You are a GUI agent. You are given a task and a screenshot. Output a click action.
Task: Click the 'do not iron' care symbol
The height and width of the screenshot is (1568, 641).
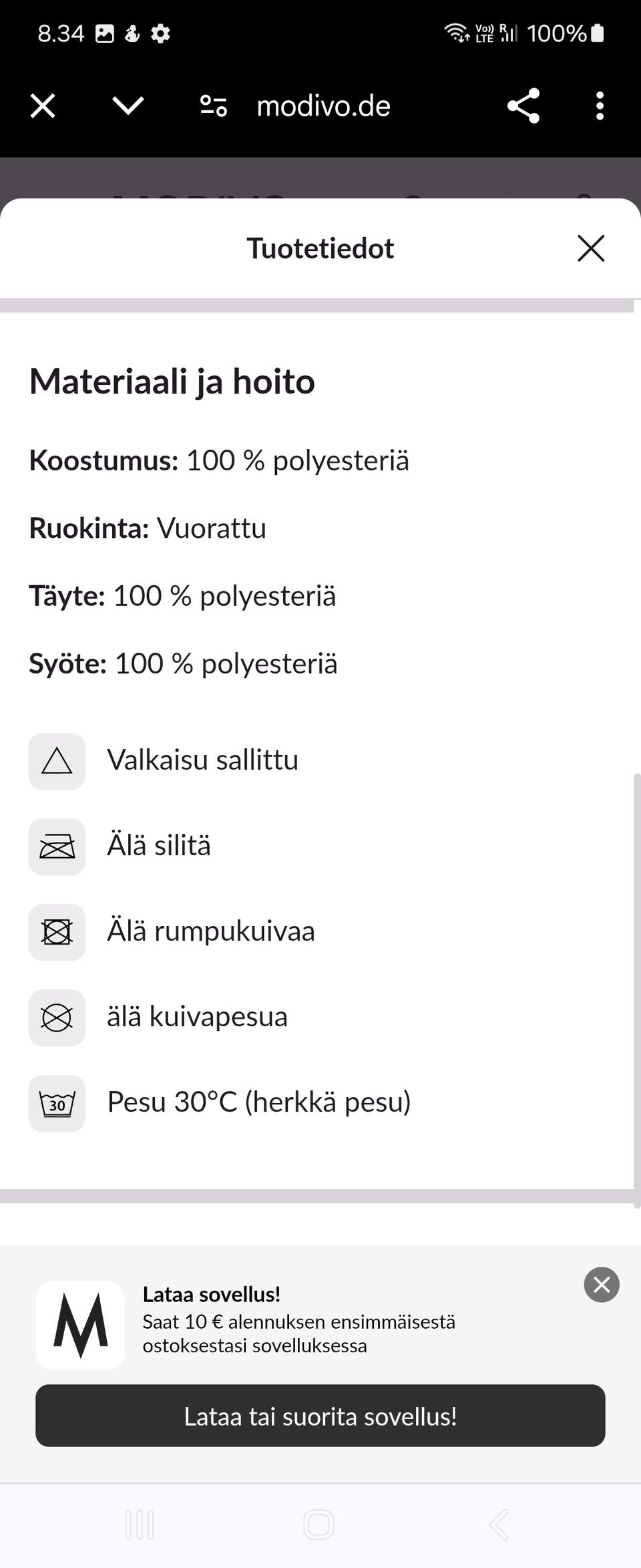57,846
